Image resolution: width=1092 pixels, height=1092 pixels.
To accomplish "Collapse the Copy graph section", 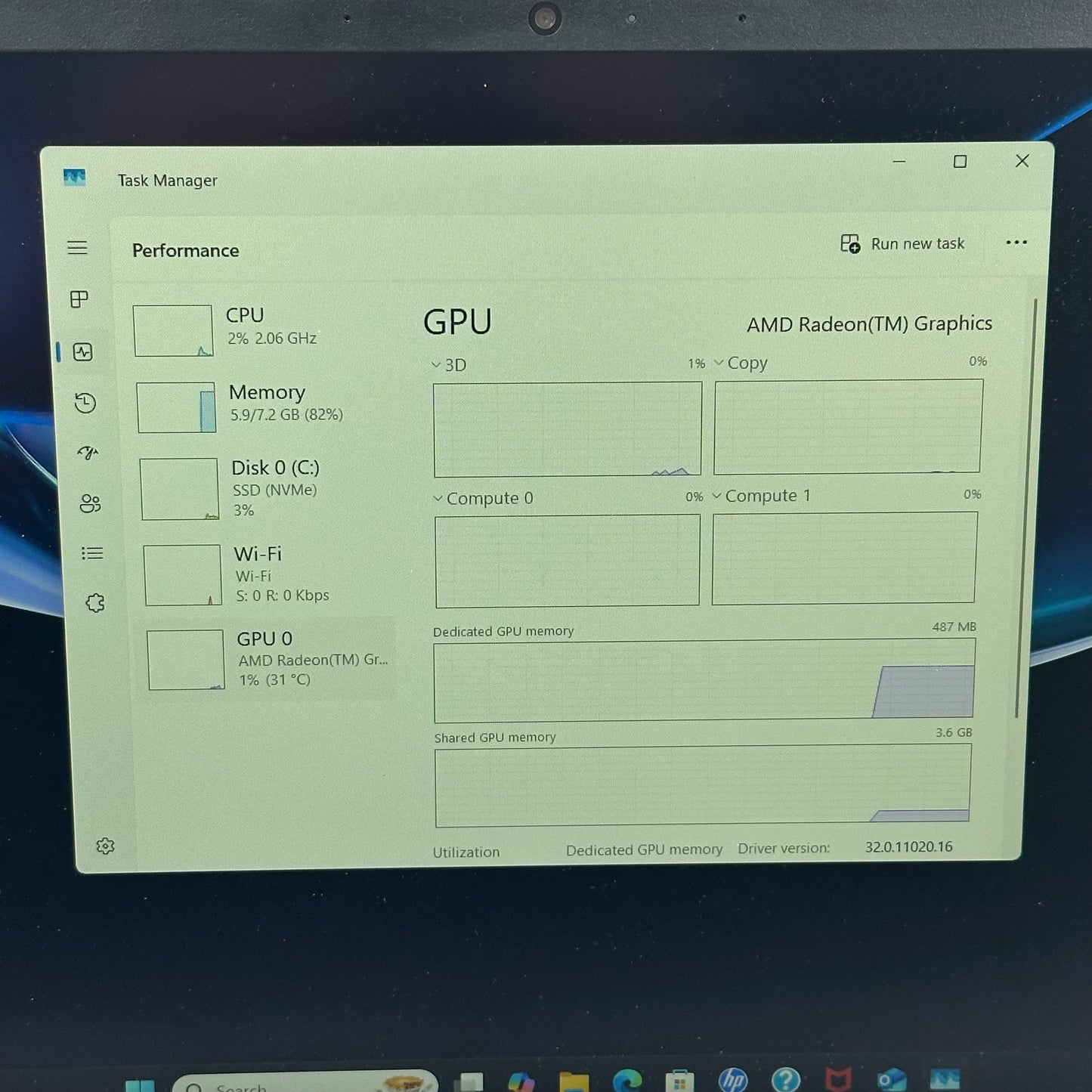I will [x=718, y=363].
